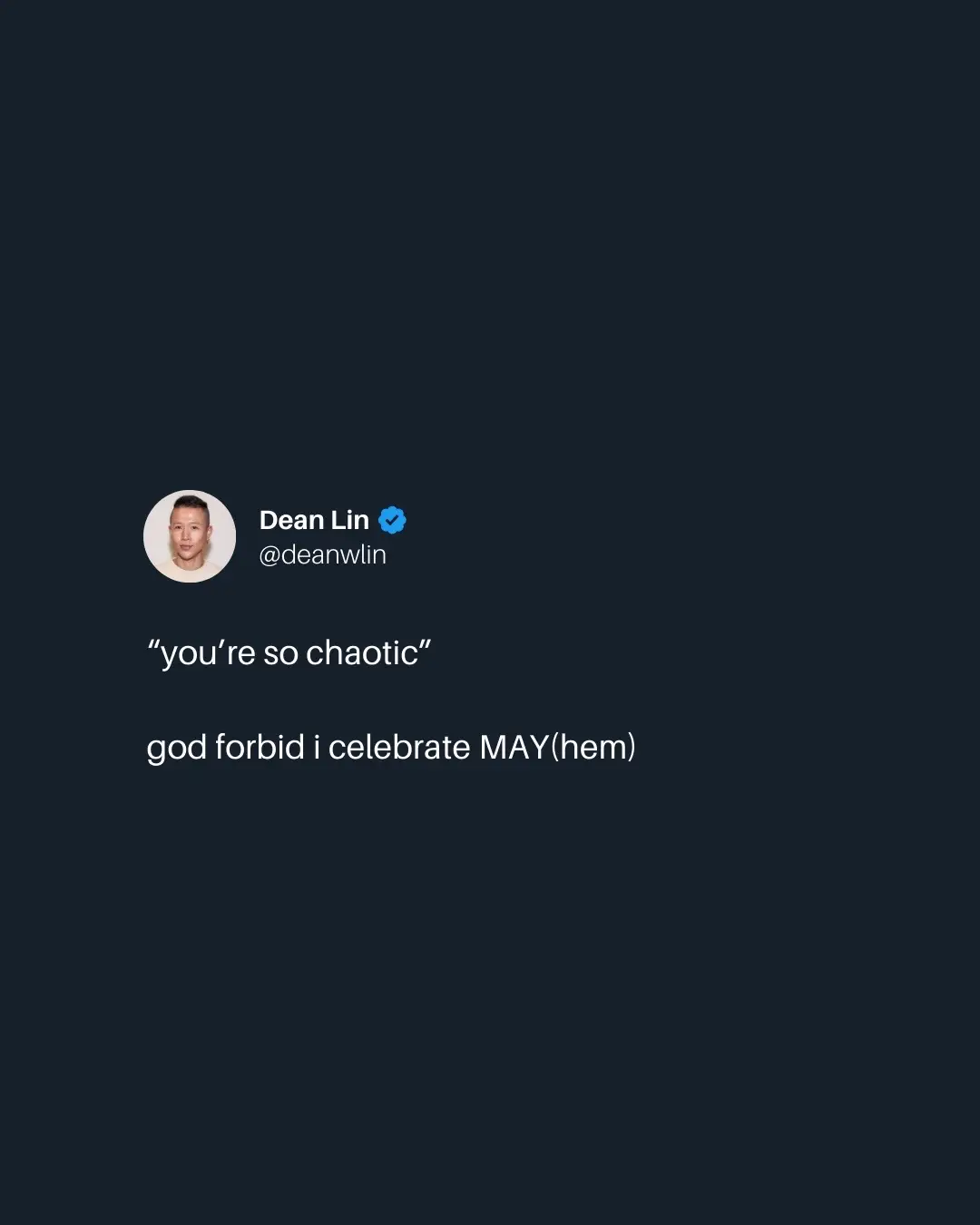Click the word "you're" in the tweet
Viewport: 980px width, 1225px height.
tap(208, 655)
